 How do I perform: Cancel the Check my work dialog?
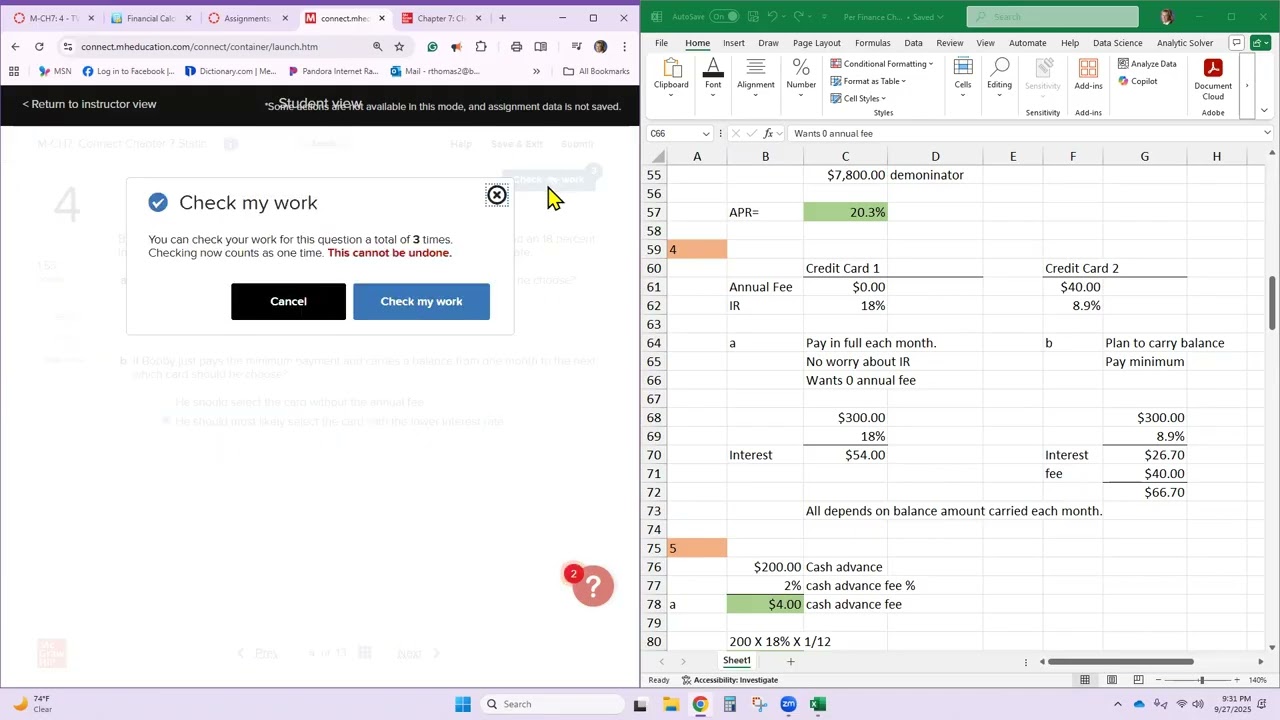[x=288, y=302]
